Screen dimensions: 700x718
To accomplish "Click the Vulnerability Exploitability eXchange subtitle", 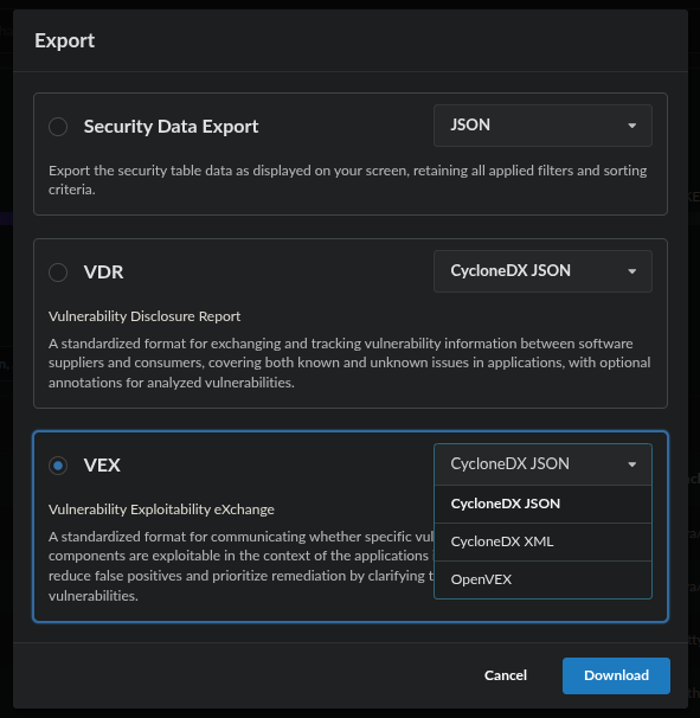I will [161, 509].
